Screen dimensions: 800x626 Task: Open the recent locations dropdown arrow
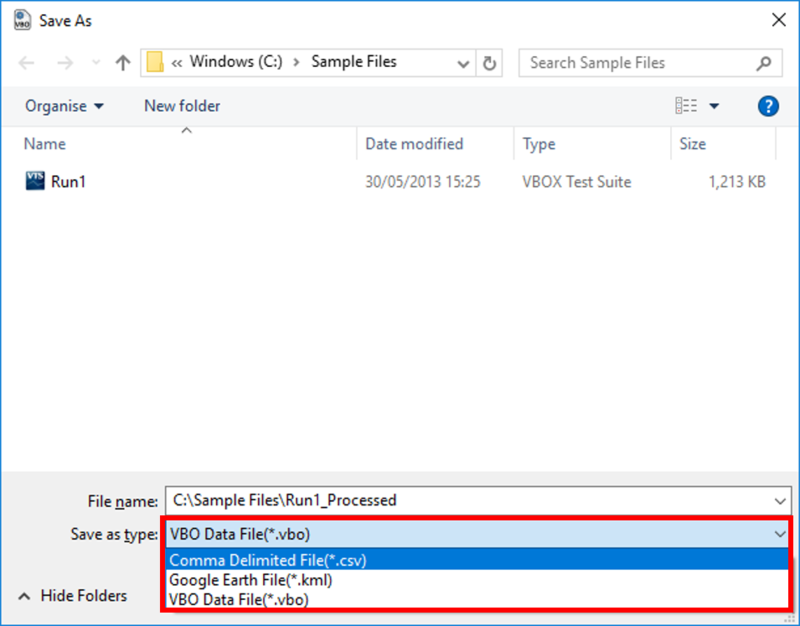tap(95, 63)
